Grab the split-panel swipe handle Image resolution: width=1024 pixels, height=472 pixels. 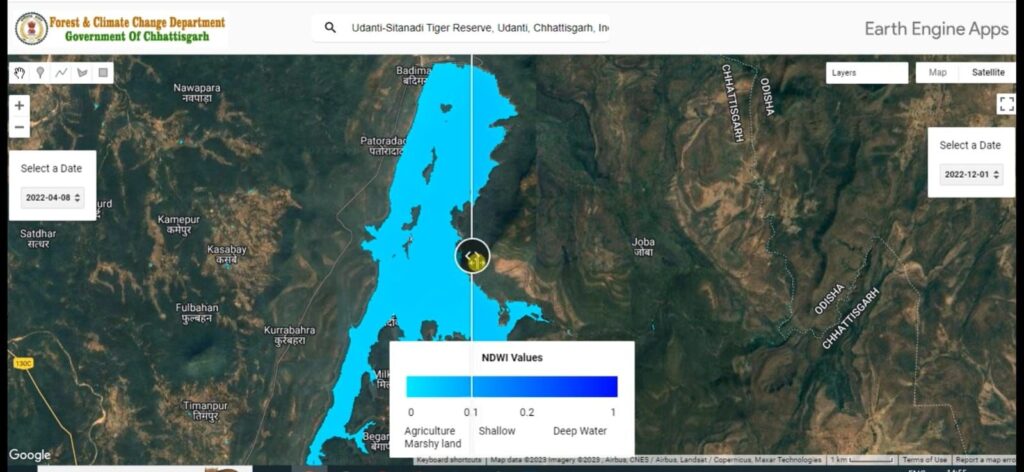tap(472, 256)
